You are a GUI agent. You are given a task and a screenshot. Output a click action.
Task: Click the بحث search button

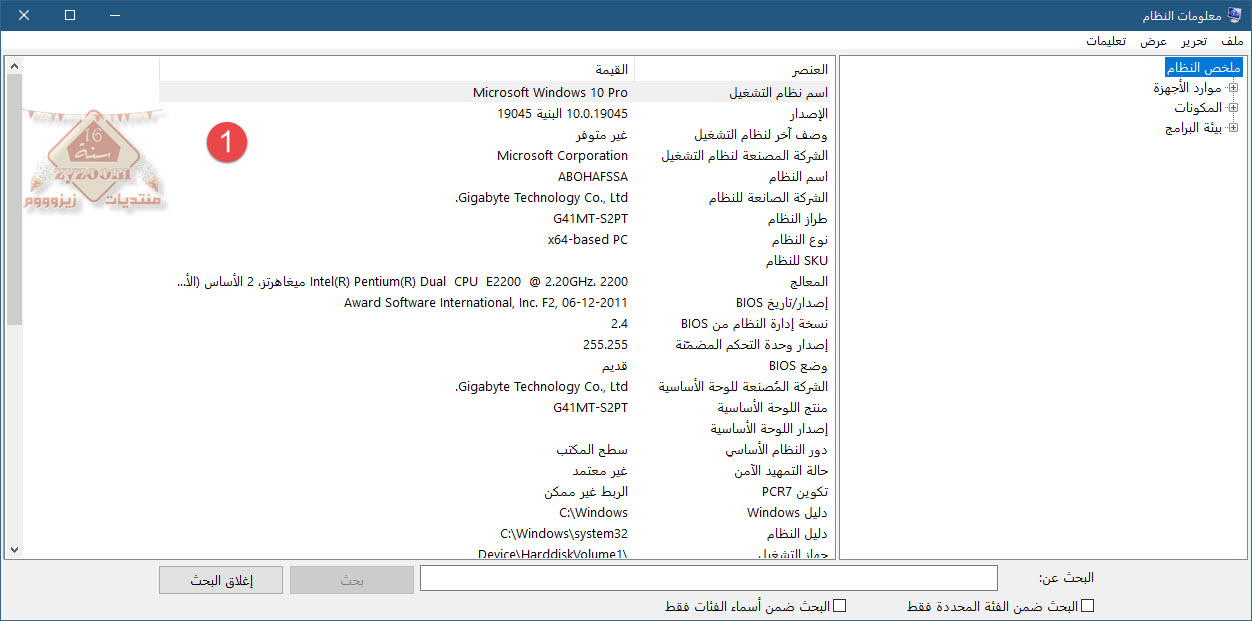coord(352,580)
